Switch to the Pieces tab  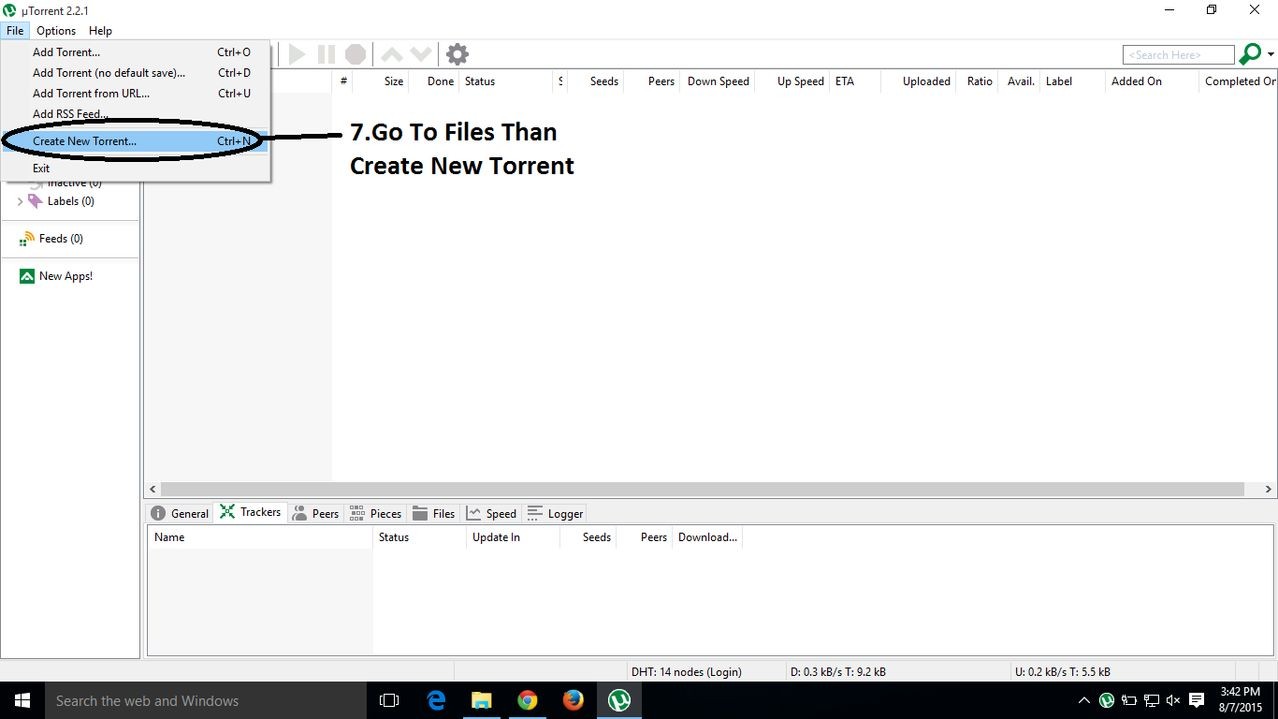click(x=375, y=513)
